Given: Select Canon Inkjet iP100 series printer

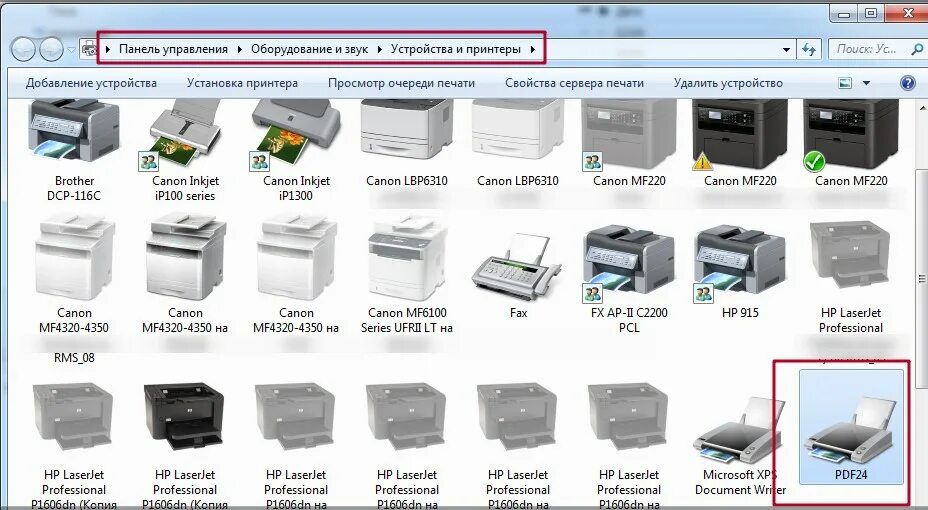Looking at the screenshot, I should pos(185,151).
